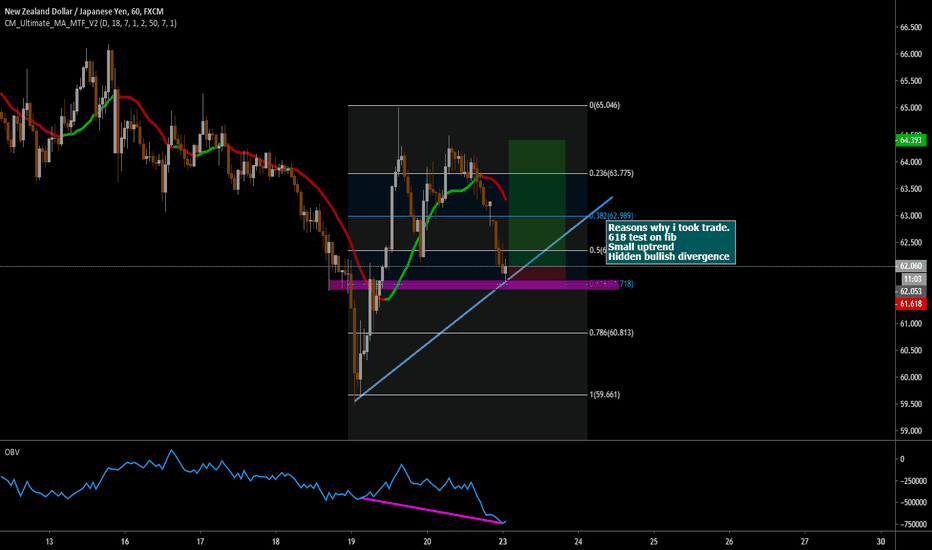Click the 66.500 price axis label
The width and height of the screenshot is (932, 550).
tap(911, 27)
